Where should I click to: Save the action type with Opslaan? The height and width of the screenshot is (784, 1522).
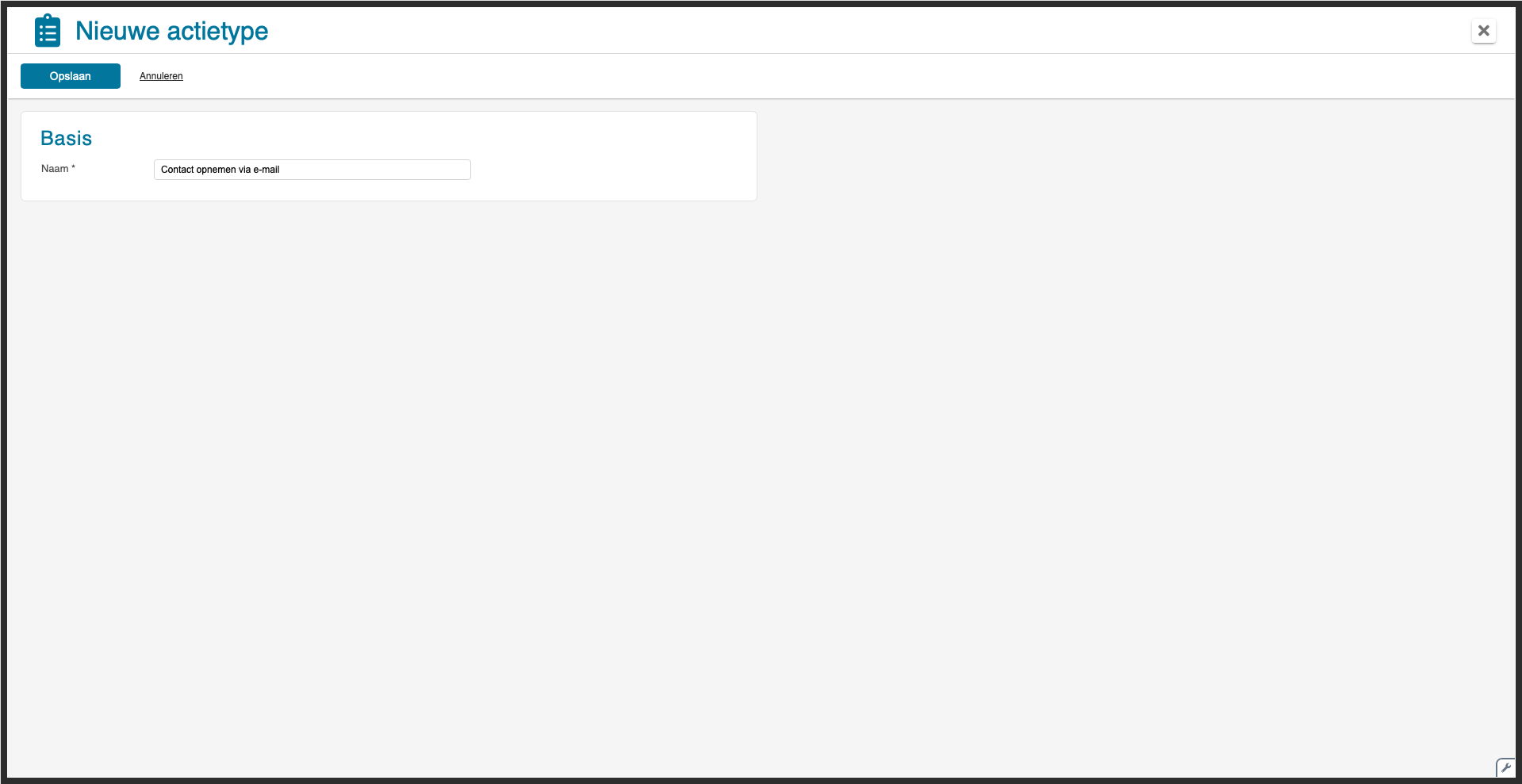71,76
